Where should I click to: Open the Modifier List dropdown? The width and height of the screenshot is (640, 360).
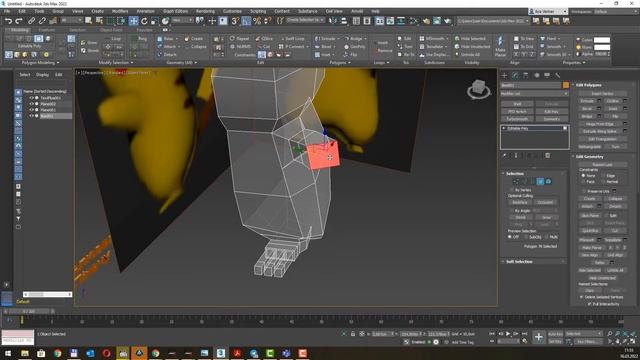(534, 93)
